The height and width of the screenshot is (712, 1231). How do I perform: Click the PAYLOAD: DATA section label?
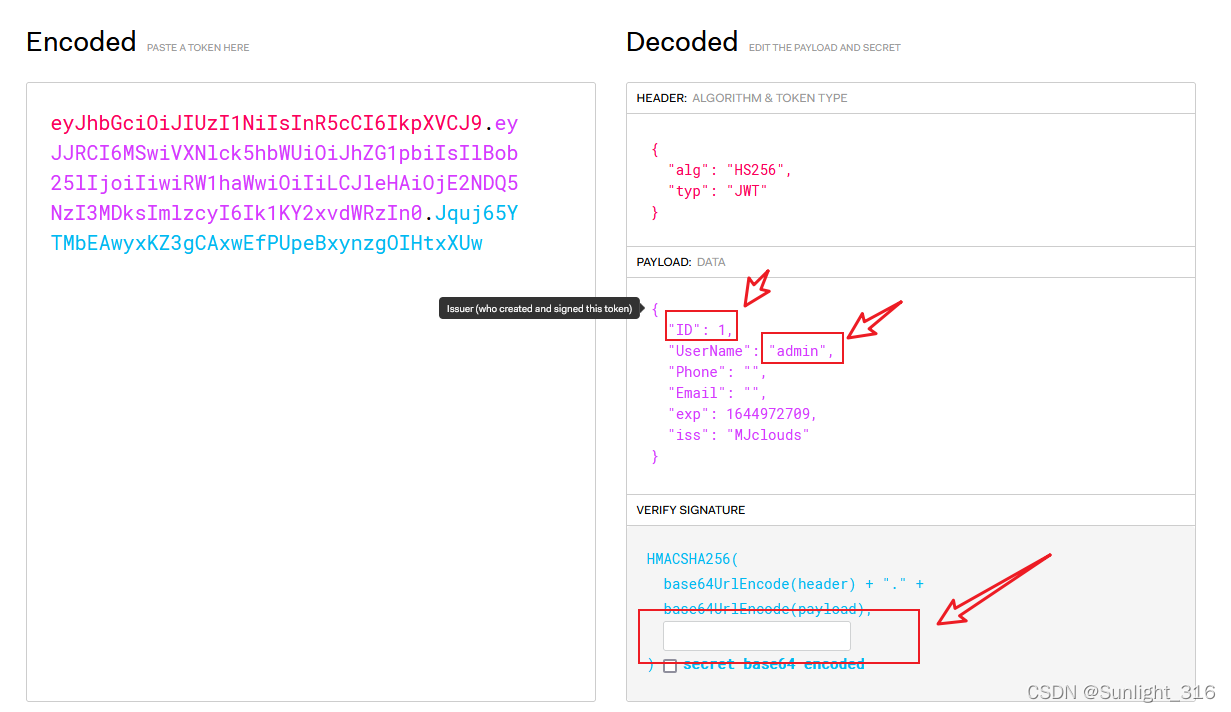point(681,262)
